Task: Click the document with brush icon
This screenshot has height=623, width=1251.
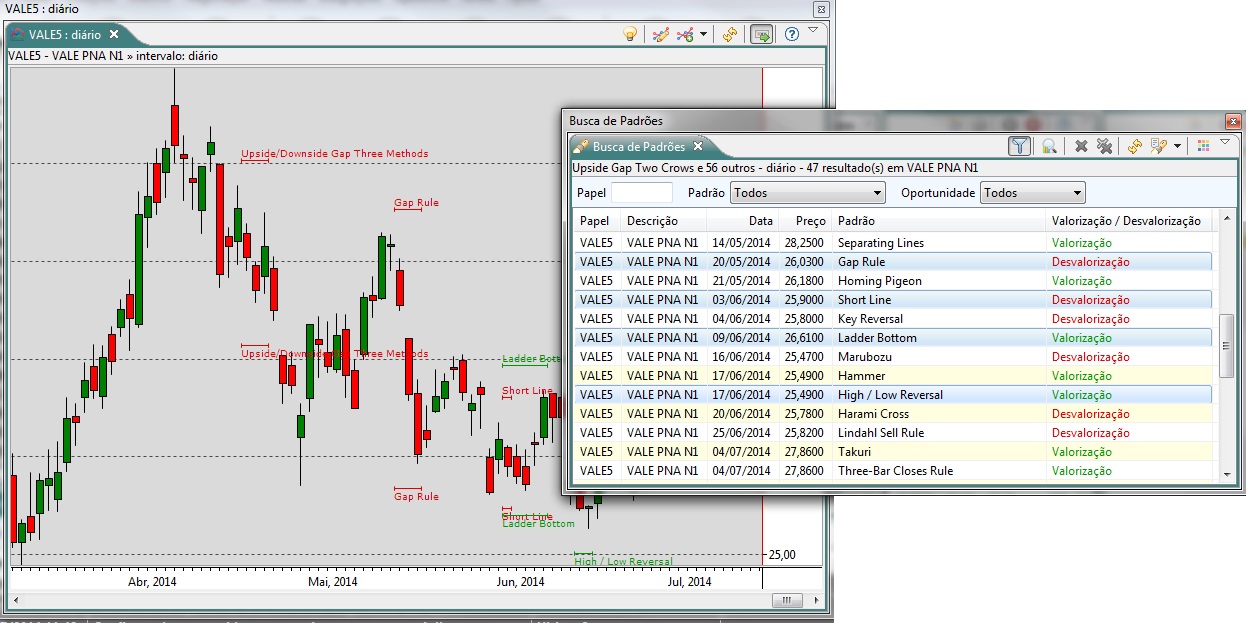Action: click(1159, 146)
